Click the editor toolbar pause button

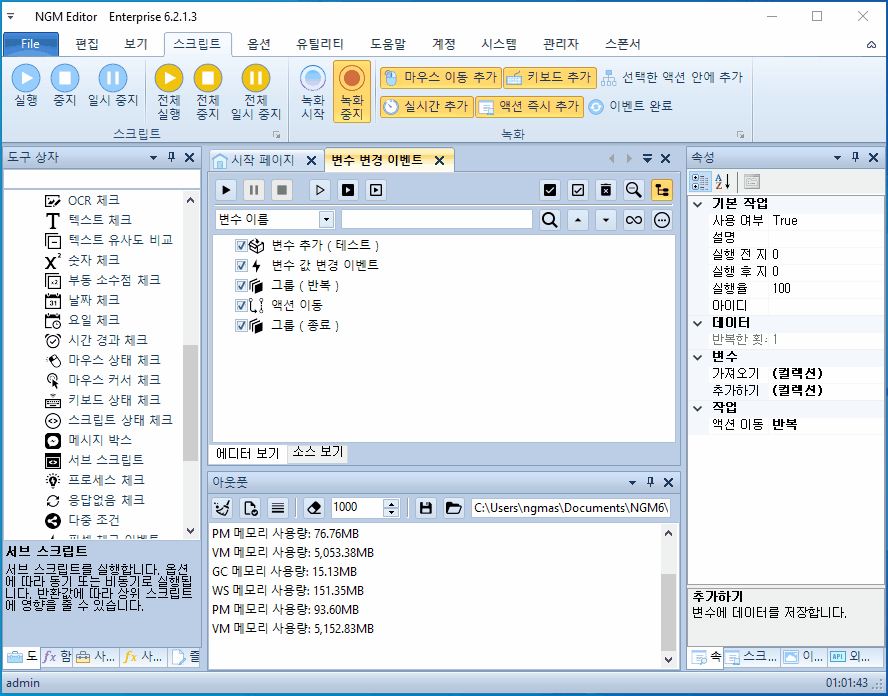[254, 190]
